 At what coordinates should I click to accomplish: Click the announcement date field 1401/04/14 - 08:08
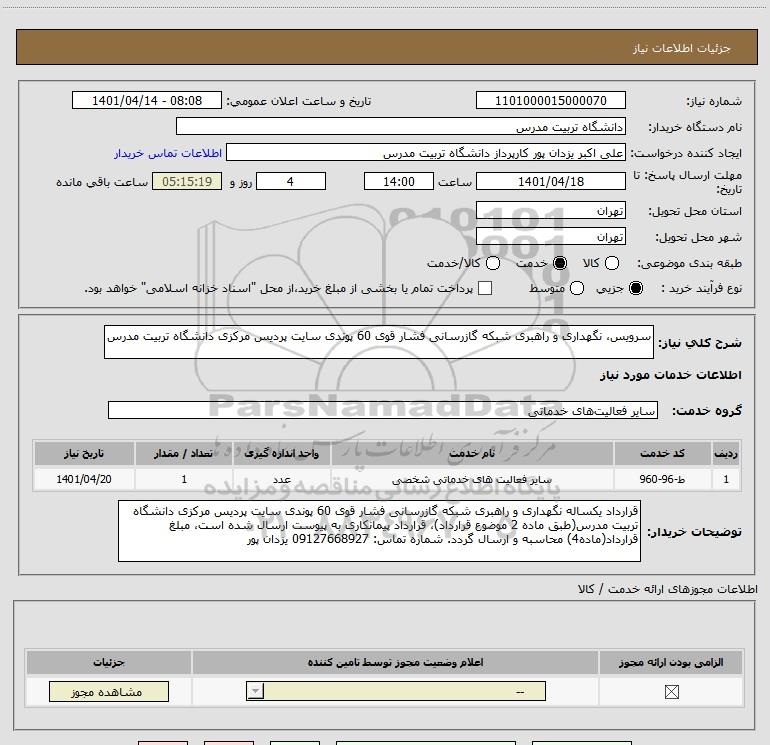click(x=147, y=100)
